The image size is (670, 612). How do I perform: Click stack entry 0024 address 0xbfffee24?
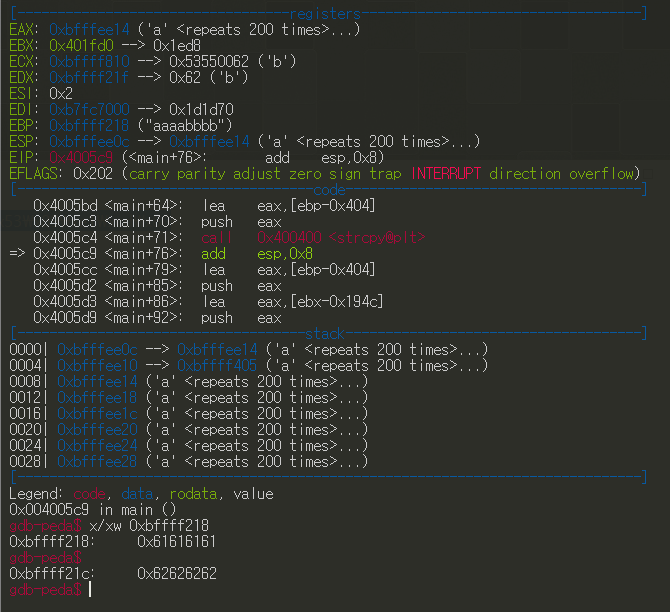[x=97, y=446]
